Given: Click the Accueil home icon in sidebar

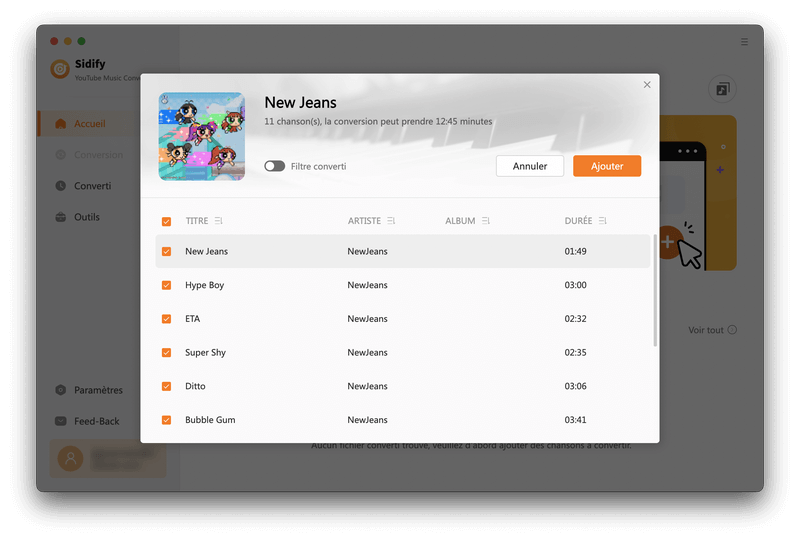Looking at the screenshot, I should coord(61,124).
